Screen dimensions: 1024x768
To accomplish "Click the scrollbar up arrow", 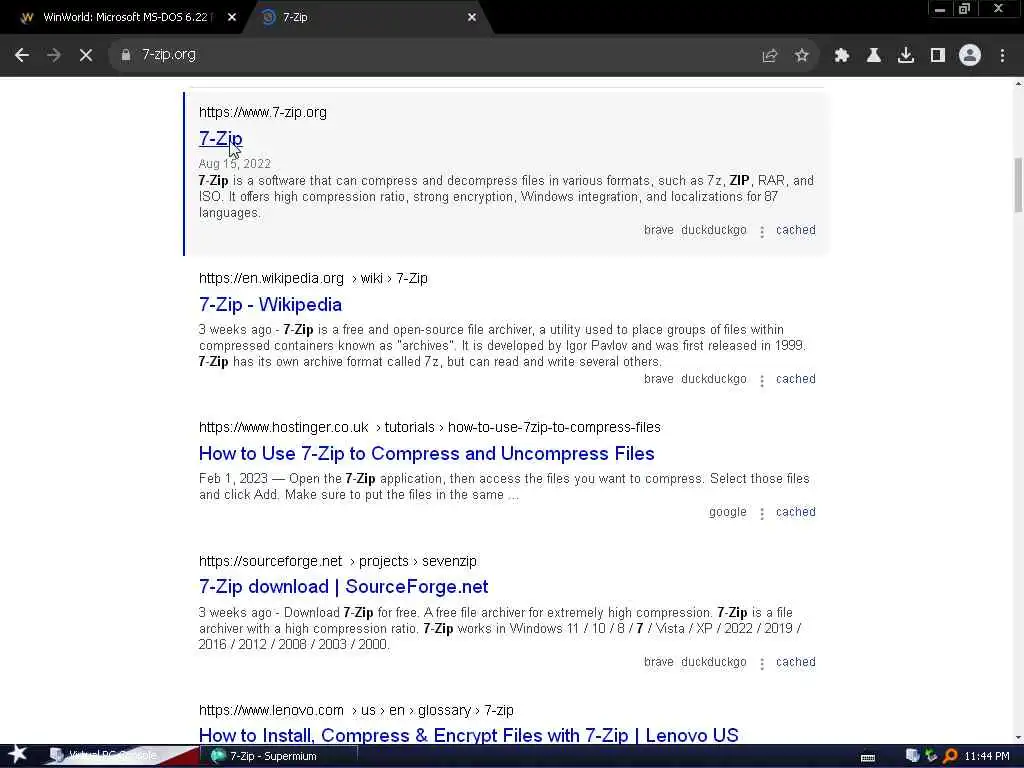I will click(1018, 83).
